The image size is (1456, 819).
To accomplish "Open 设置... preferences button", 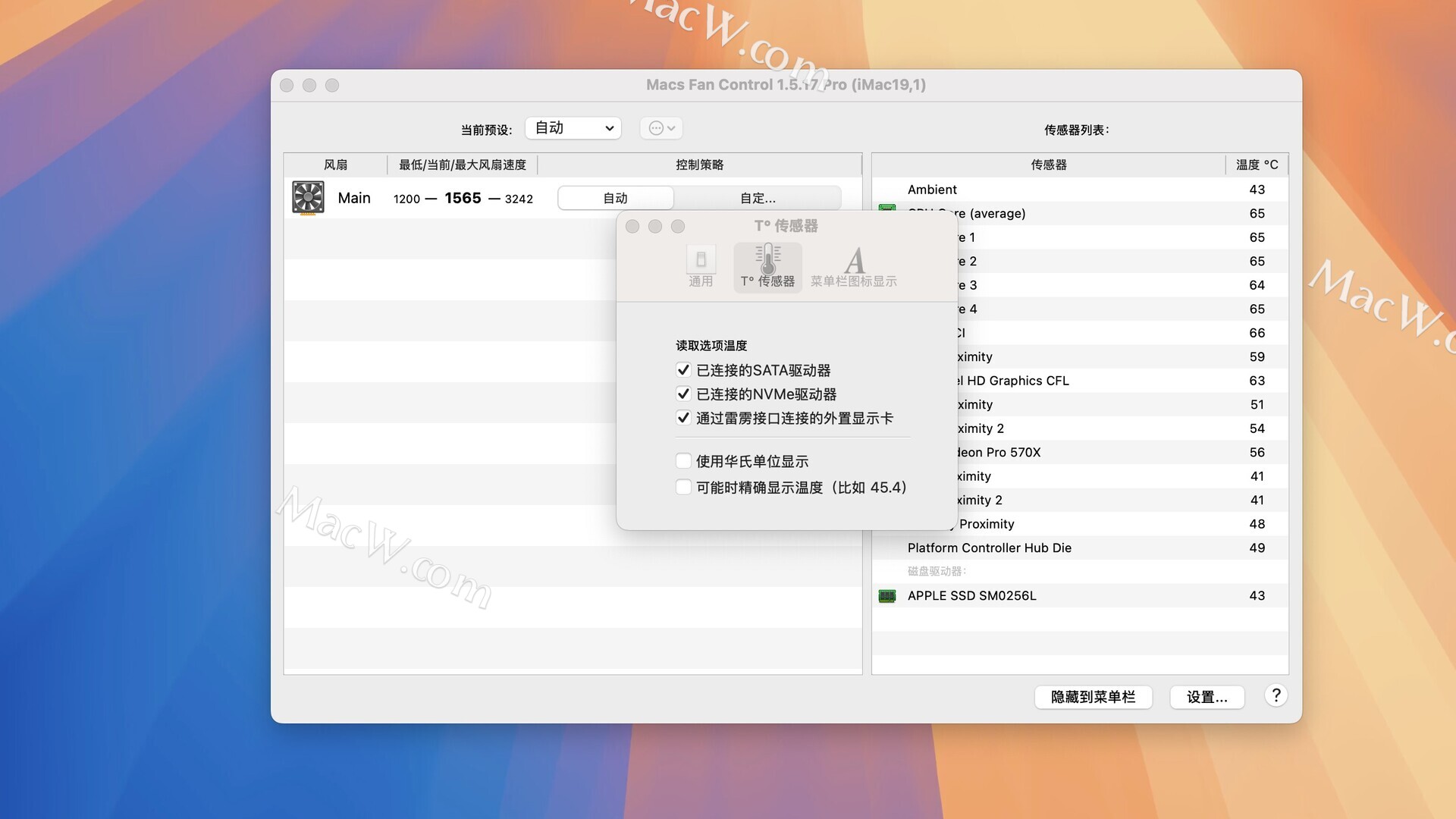I will click(1207, 697).
